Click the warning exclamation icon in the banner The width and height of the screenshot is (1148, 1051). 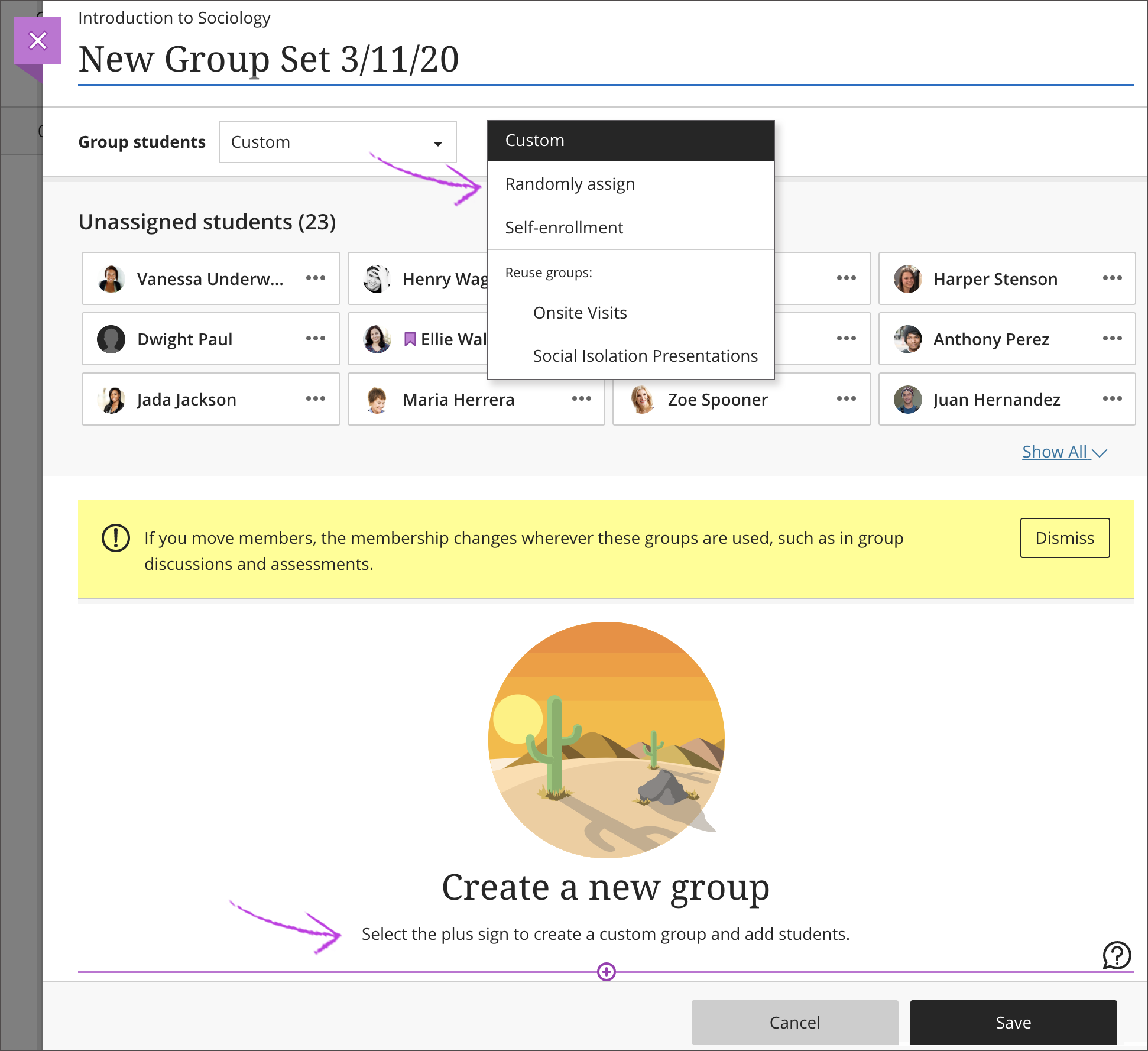115,538
